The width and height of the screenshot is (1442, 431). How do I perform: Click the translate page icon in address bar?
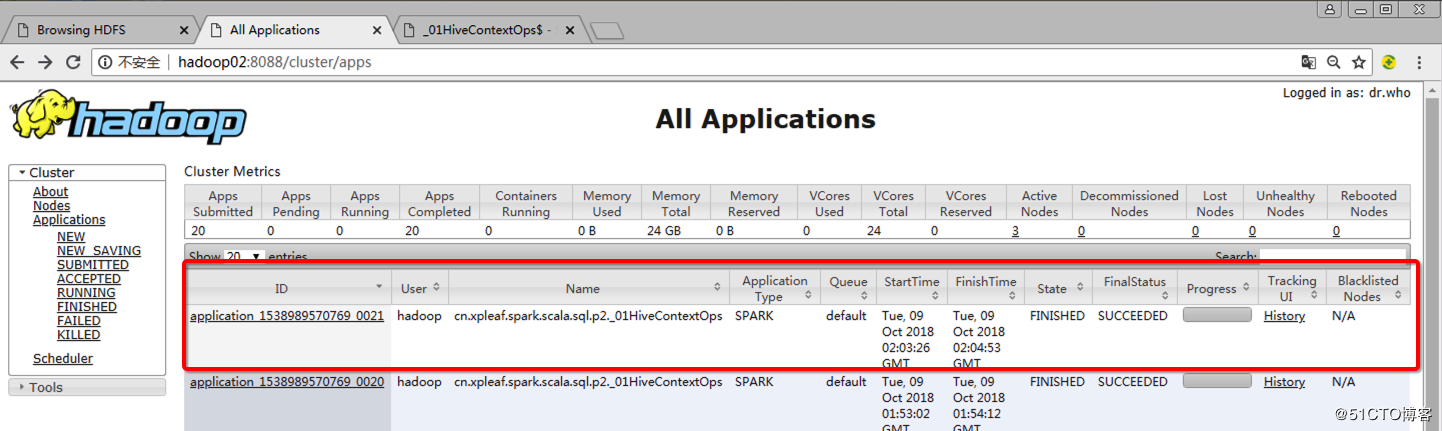pyautogui.click(x=1308, y=62)
